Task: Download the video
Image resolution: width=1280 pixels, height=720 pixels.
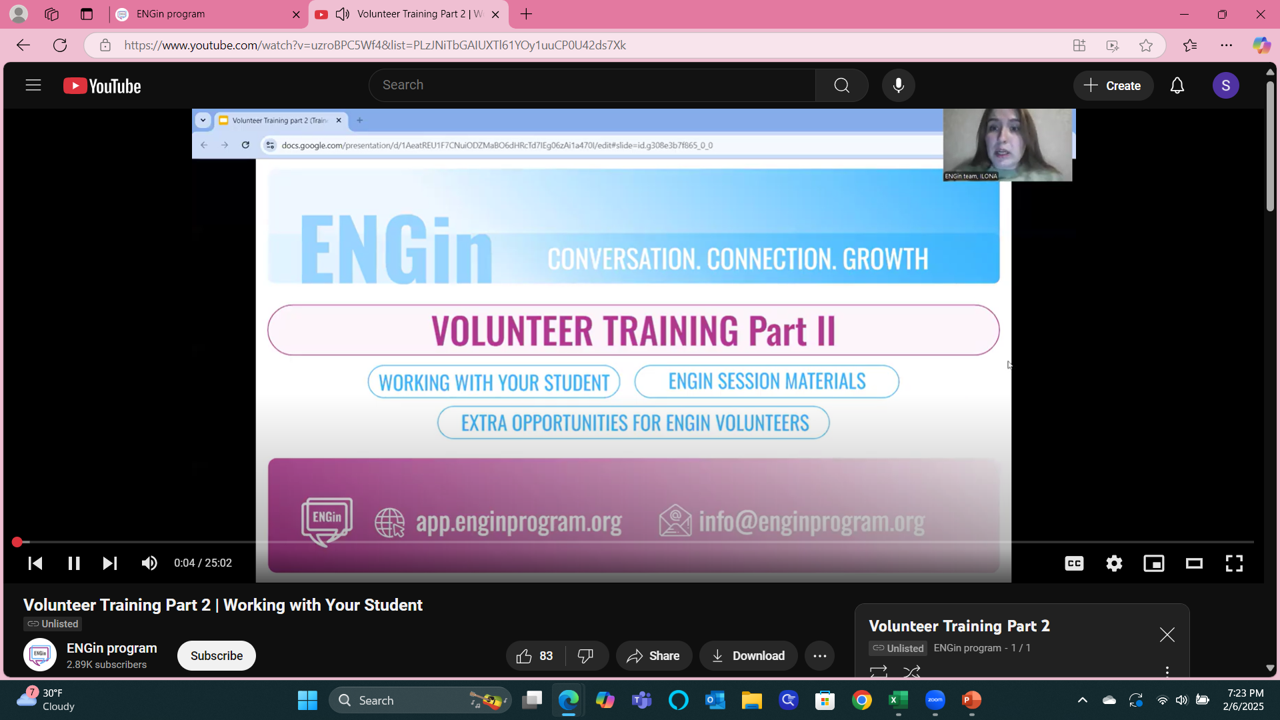Action: 749,656
